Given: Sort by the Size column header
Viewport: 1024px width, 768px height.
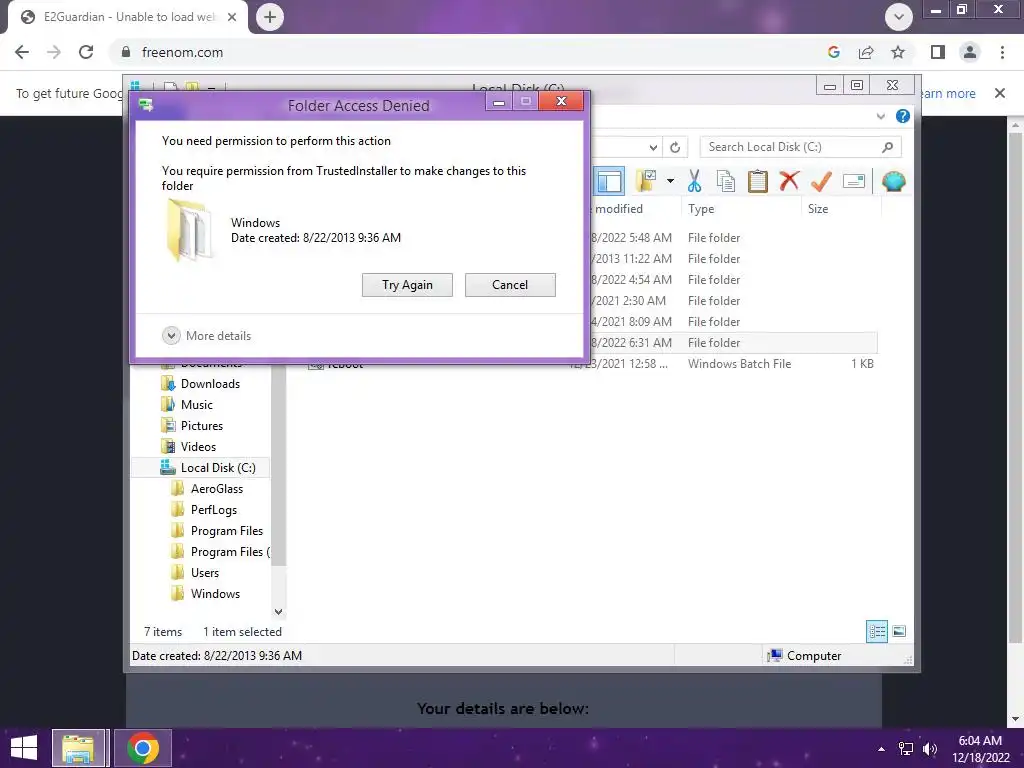Looking at the screenshot, I should [x=818, y=209].
